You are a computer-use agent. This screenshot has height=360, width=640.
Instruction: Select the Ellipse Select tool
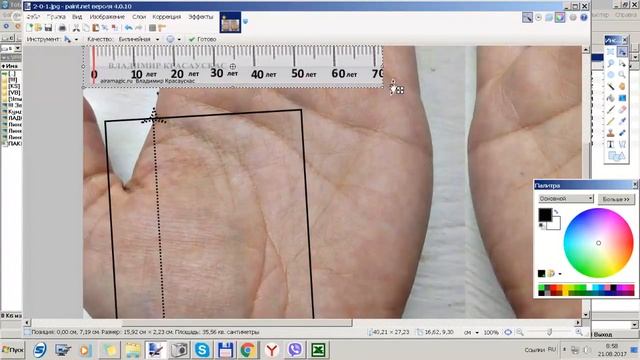tap(610, 75)
